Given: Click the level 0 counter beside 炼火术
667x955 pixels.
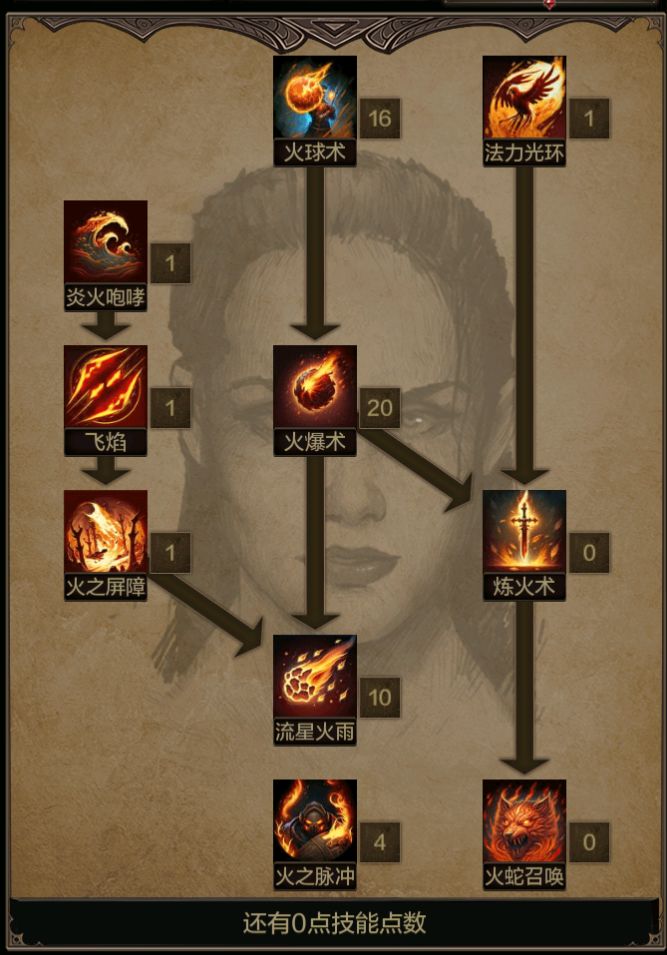Looking at the screenshot, I should [x=589, y=552].
